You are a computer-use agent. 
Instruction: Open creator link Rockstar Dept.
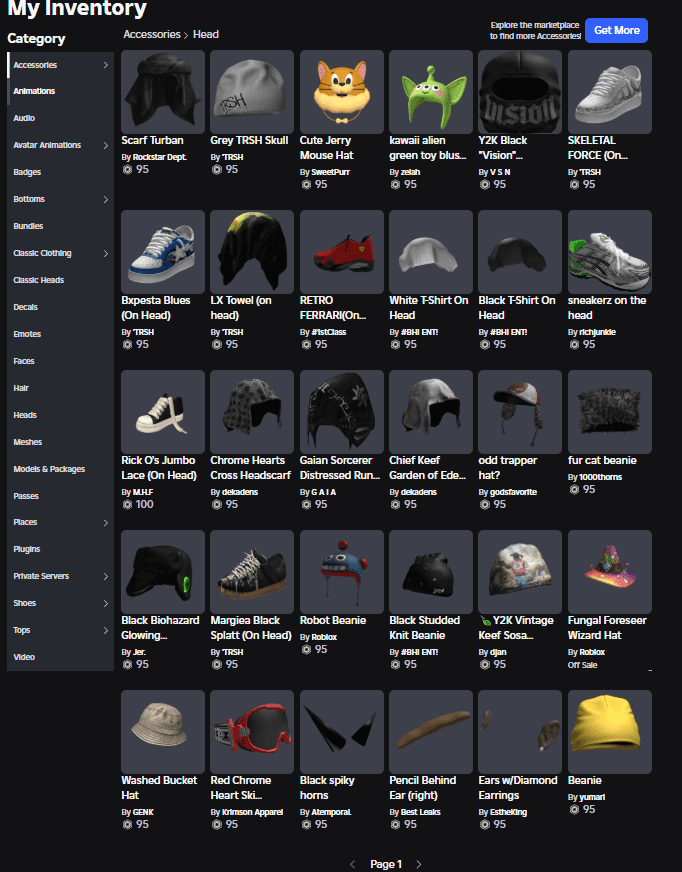click(x=159, y=157)
